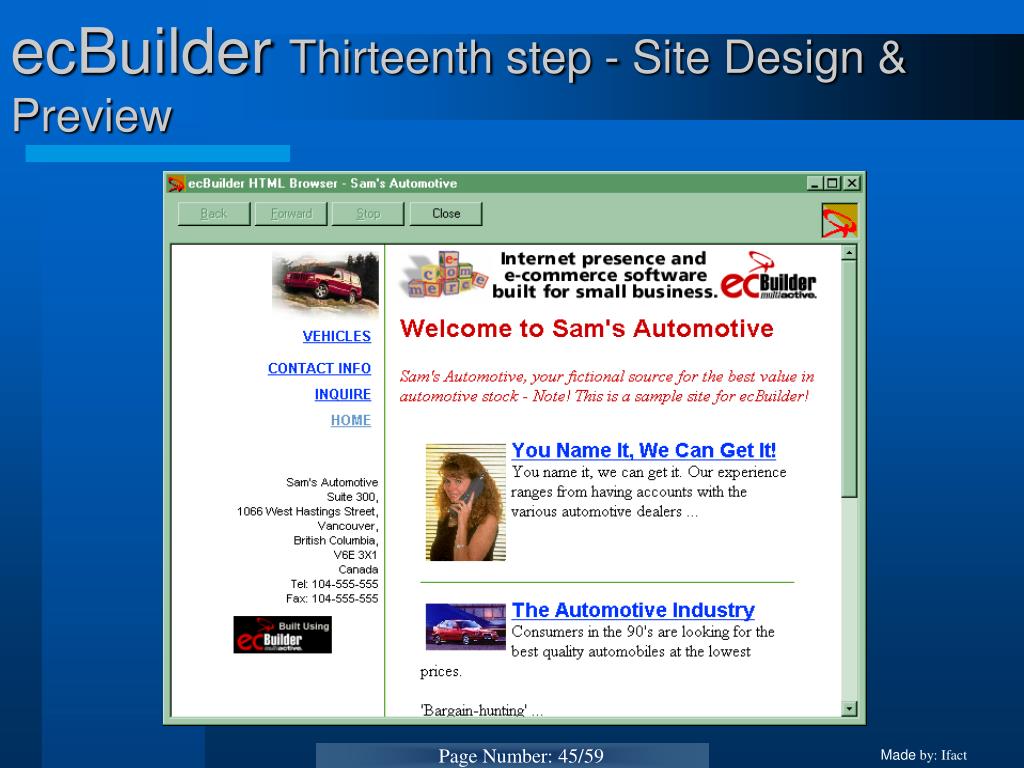
Task: Open the CONTACT INFO link
Action: 319,368
